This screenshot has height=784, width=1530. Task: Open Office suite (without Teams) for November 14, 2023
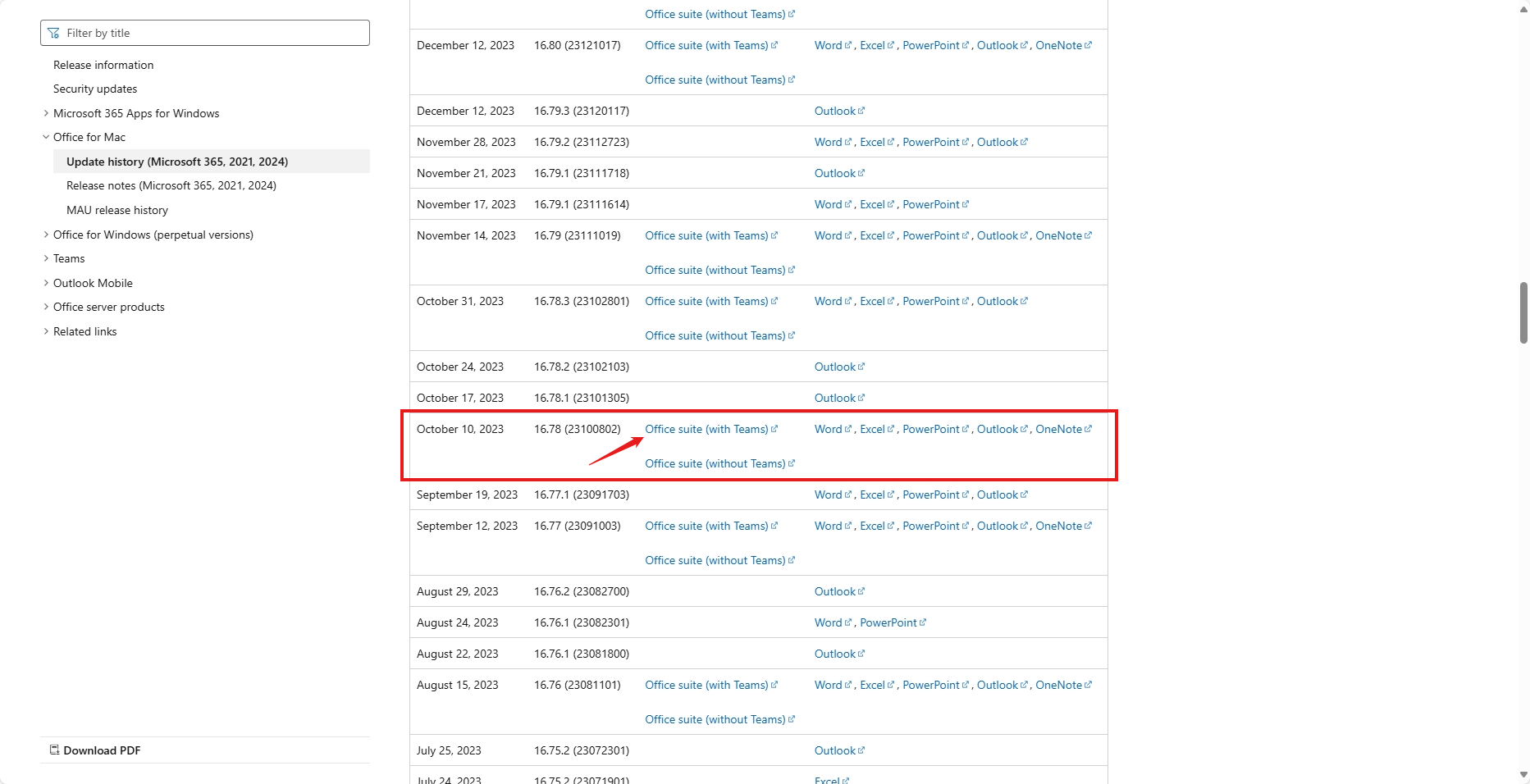click(719, 270)
